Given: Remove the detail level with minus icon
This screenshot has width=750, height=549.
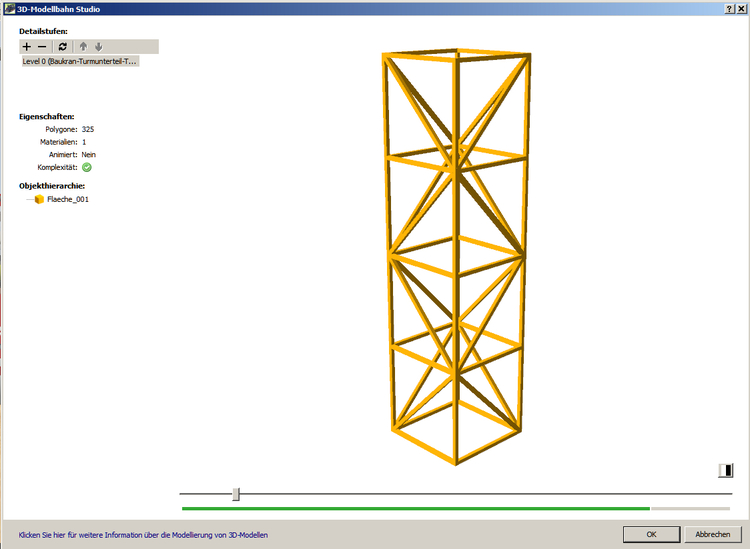Looking at the screenshot, I should coord(42,46).
